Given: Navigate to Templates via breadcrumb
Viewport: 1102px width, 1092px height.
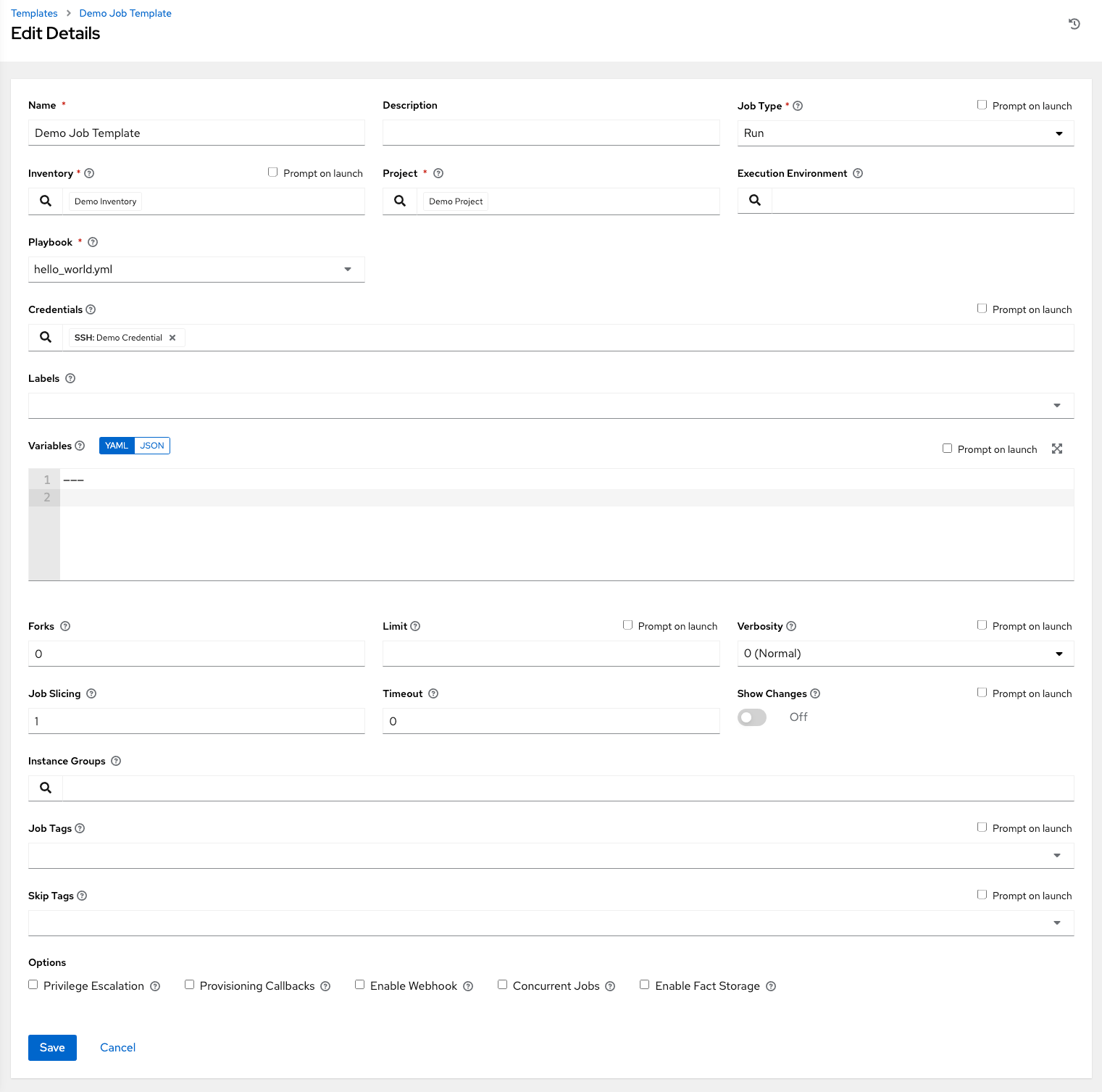Looking at the screenshot, I should coord(33,12).
